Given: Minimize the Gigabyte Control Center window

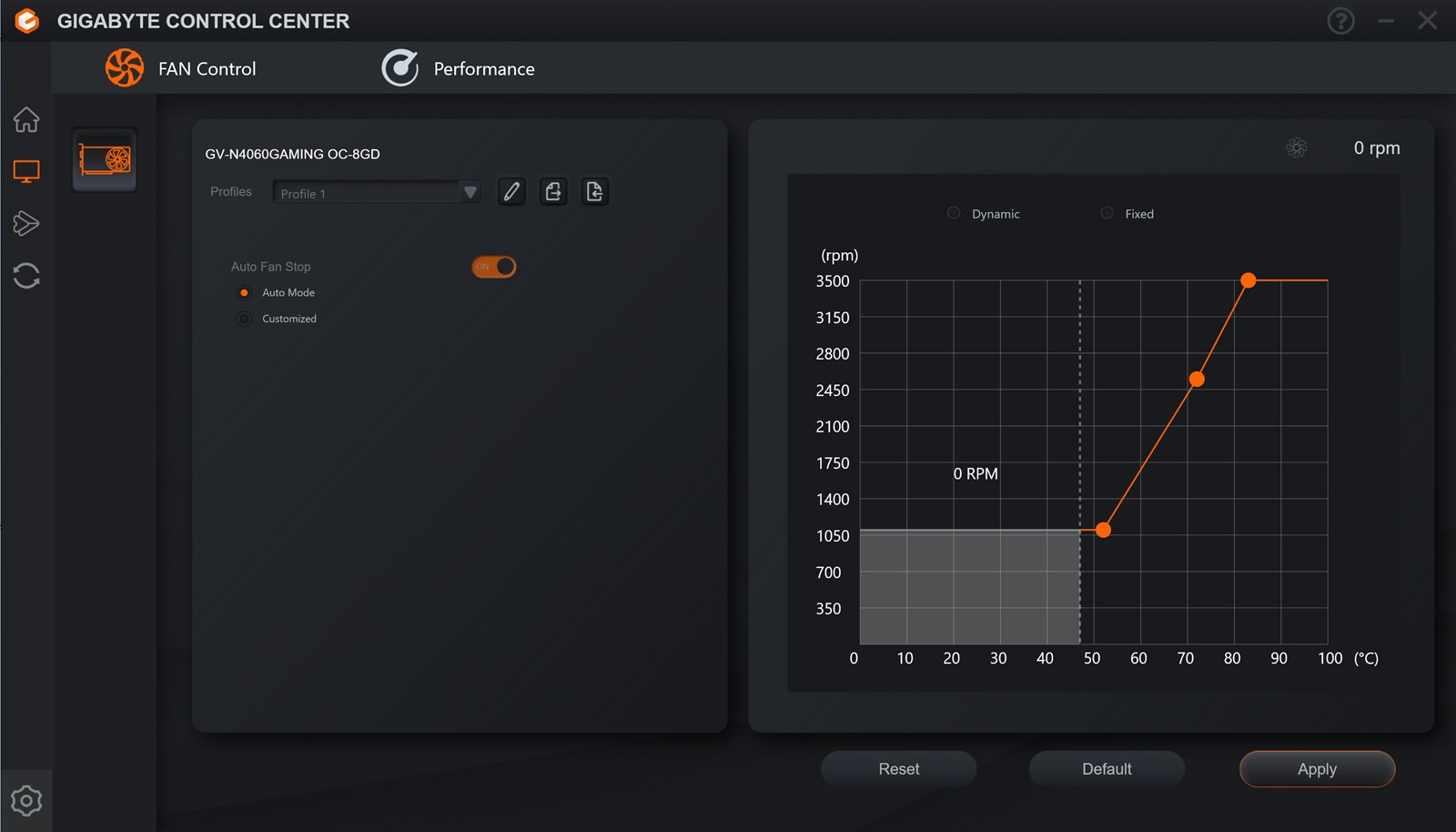Looking at the screenshot, I should click(x=1386, y=21).
